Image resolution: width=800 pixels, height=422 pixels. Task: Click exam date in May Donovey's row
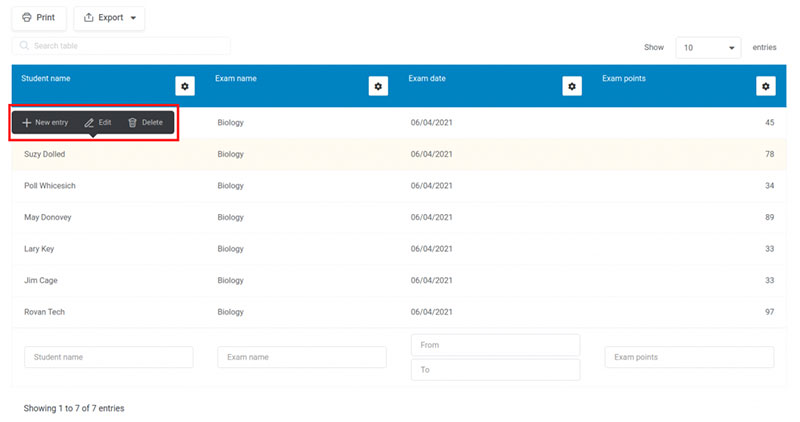coord(432,217)
